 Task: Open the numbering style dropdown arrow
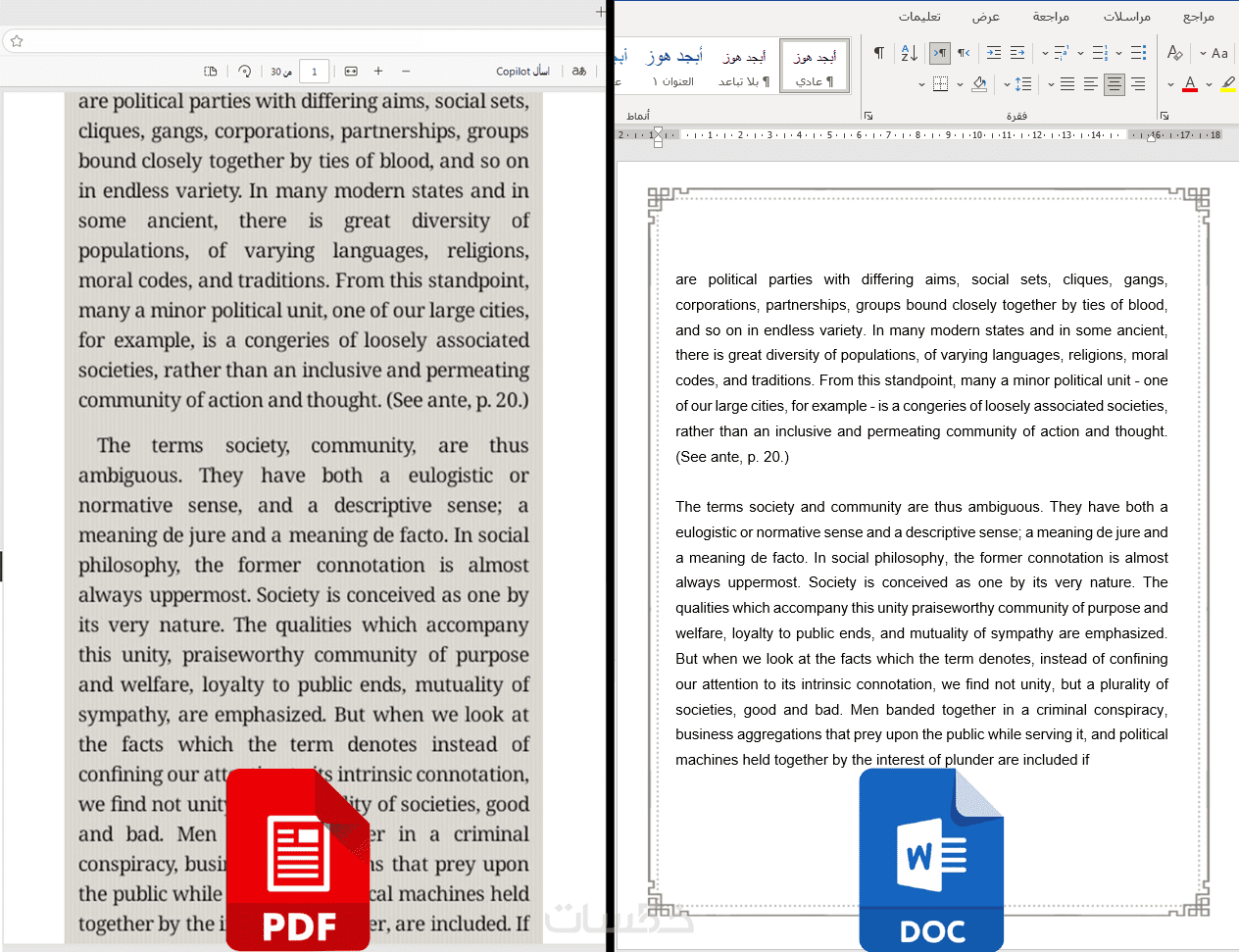coord(1081,53)
